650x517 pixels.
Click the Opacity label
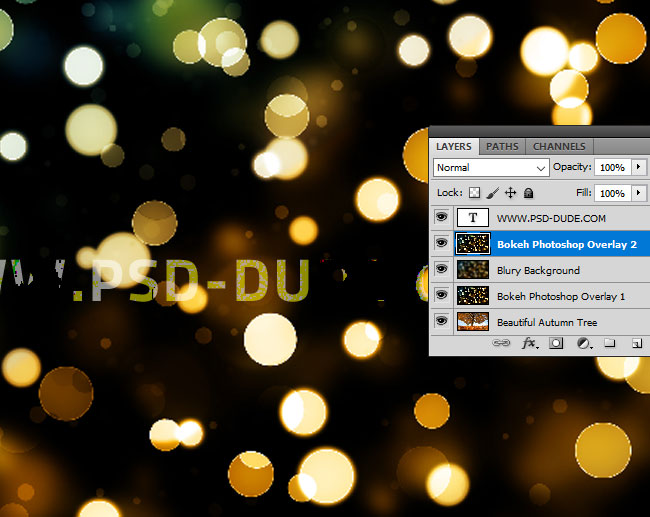point(572,167)
